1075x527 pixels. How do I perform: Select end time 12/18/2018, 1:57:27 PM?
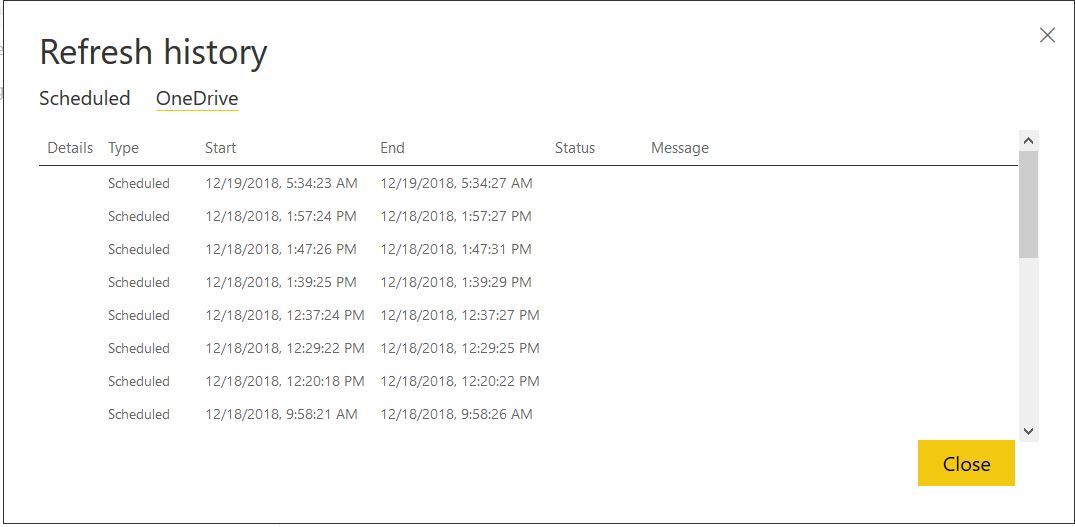click(456, 217)
